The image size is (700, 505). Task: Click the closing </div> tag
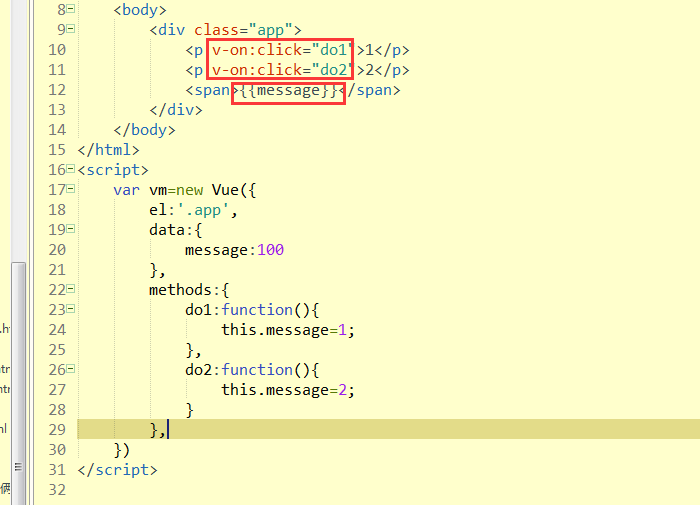click(x=176, y=110)
